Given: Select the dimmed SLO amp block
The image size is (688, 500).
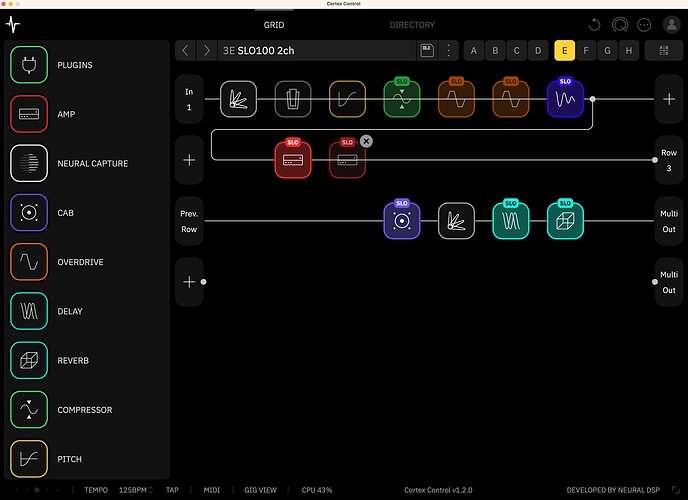Looking at the screenshot, I should 347,160.
